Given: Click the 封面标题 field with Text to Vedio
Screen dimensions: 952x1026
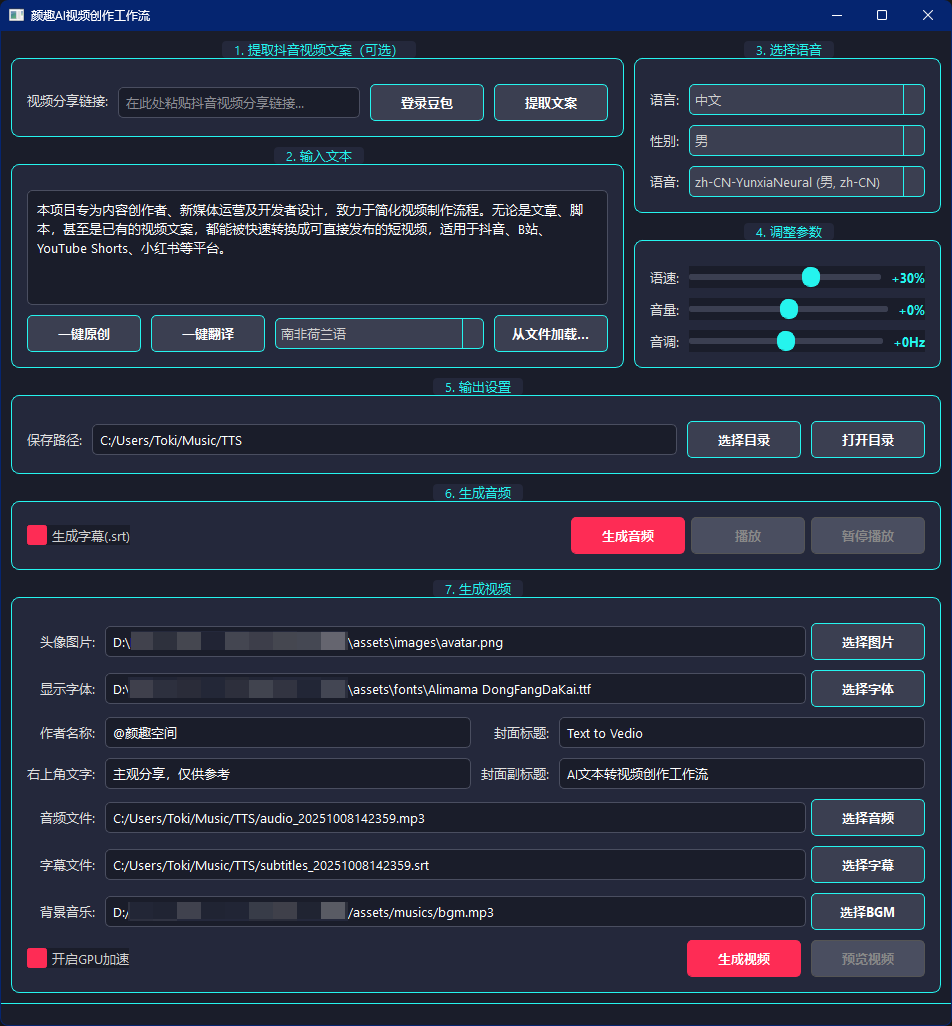Looking at the screenshot, I should 741,733.
